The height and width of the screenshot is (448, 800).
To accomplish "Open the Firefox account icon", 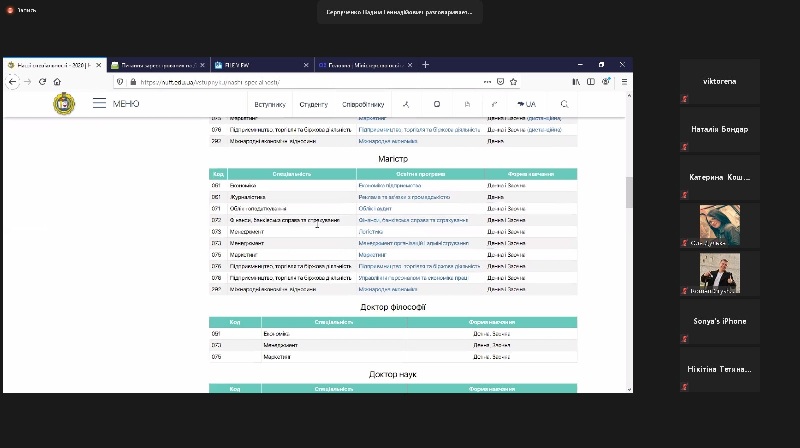I will click(x=606, y=82).
